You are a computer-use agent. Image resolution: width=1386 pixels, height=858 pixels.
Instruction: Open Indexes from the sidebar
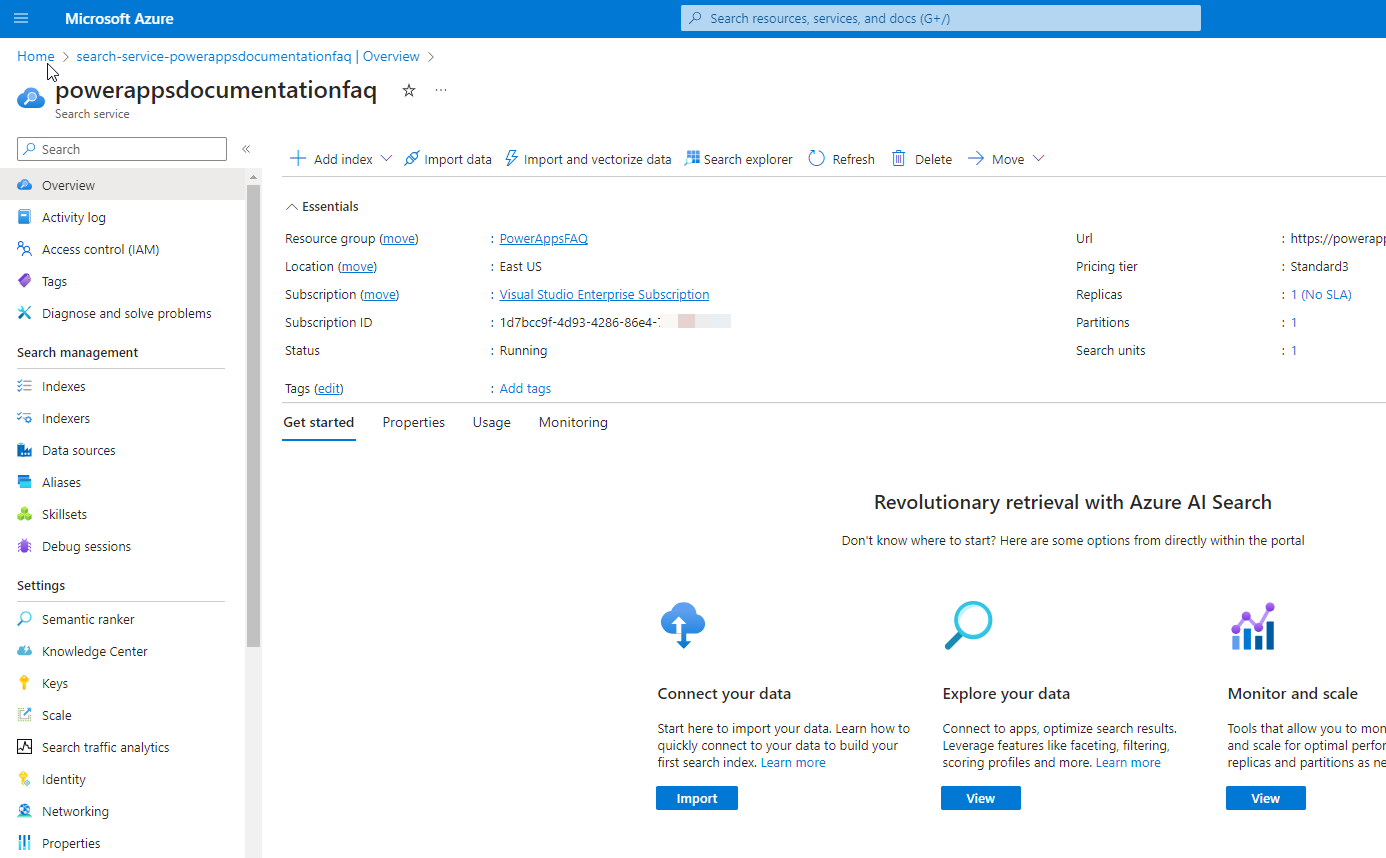62,385
